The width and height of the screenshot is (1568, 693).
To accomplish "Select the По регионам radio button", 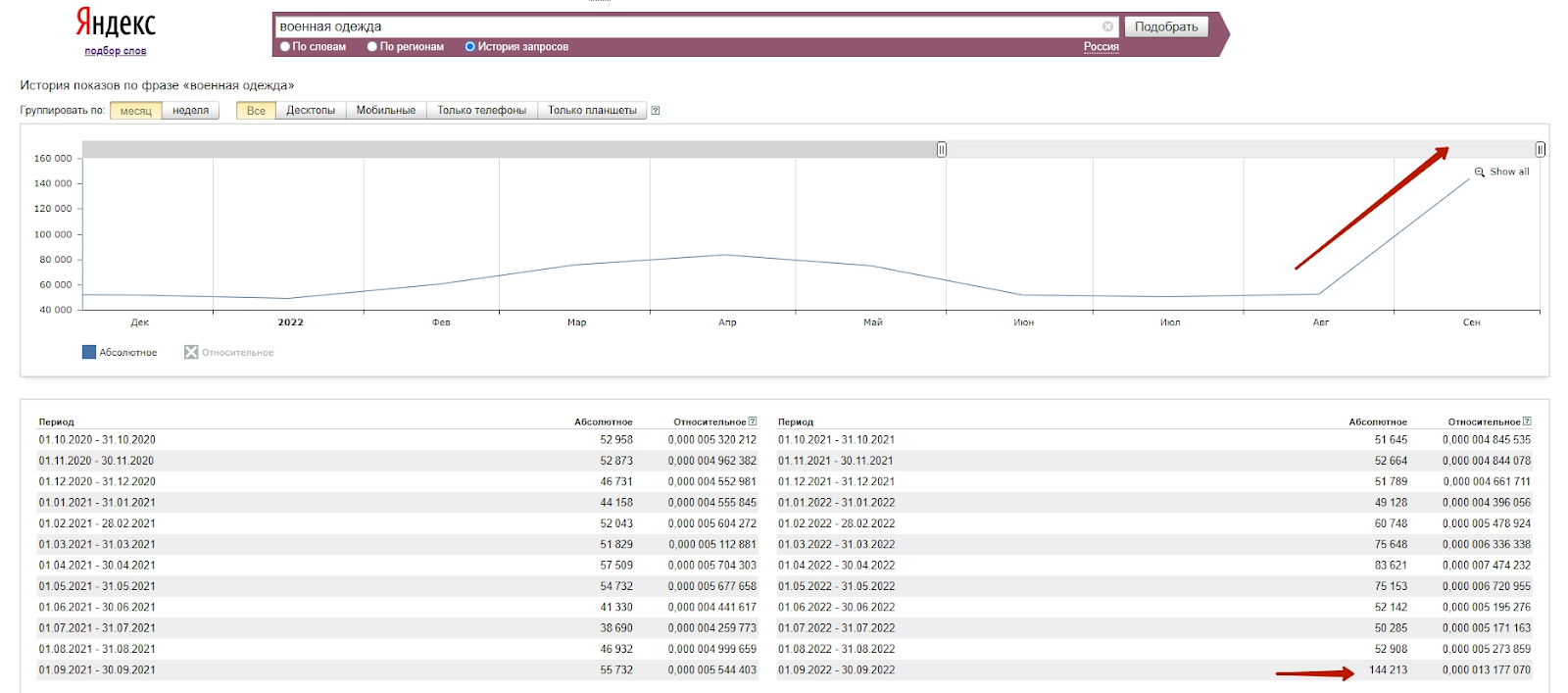I will 372,47.
